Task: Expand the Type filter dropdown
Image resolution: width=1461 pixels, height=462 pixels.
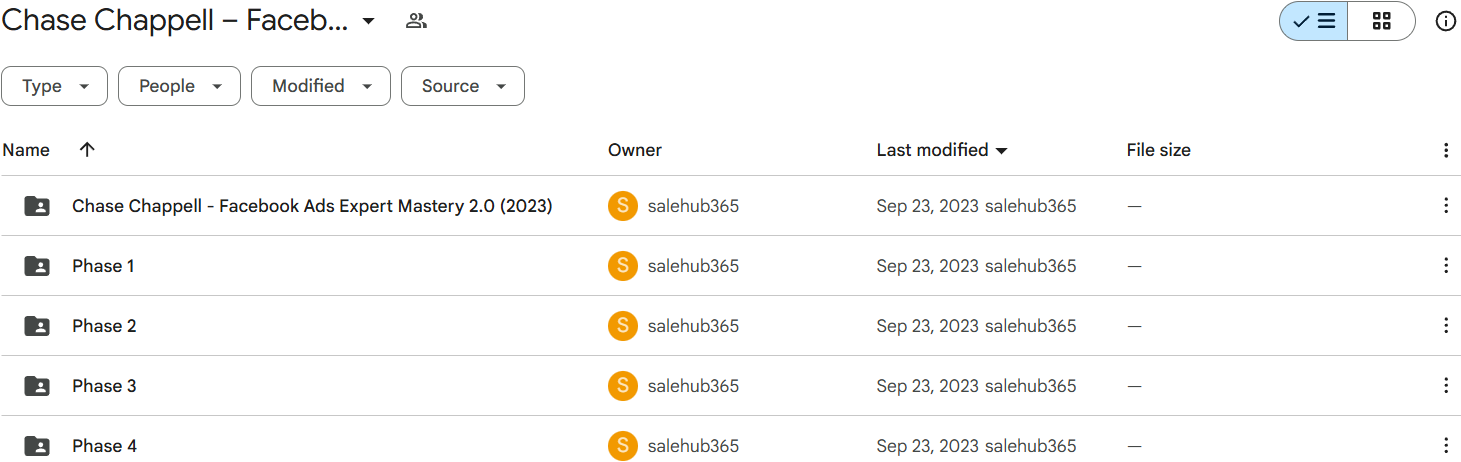Action: tap(56, 86)
